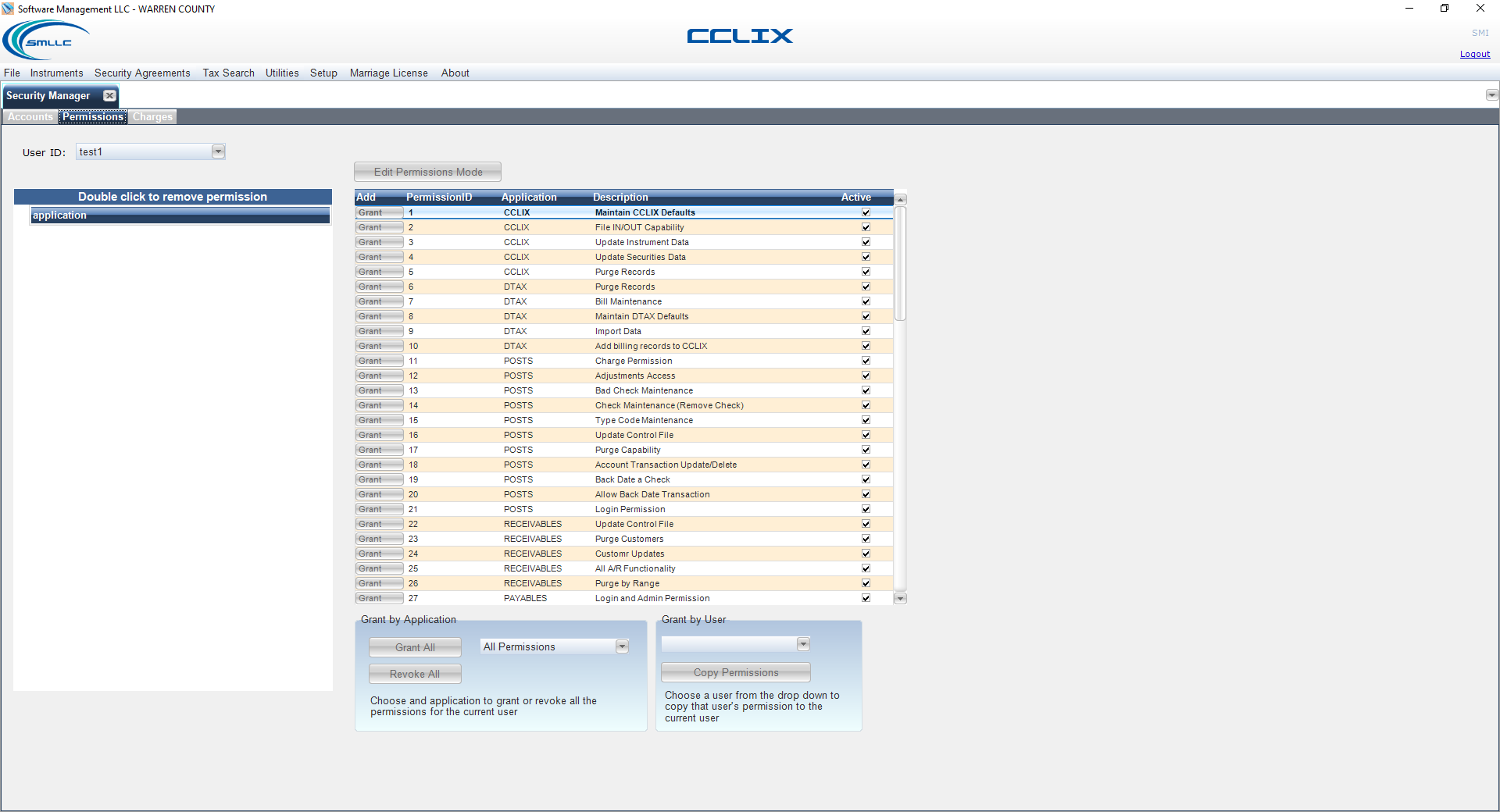Open the Security Agreements menu
This screenshot has width=1500, height=812.
(142, 73)
